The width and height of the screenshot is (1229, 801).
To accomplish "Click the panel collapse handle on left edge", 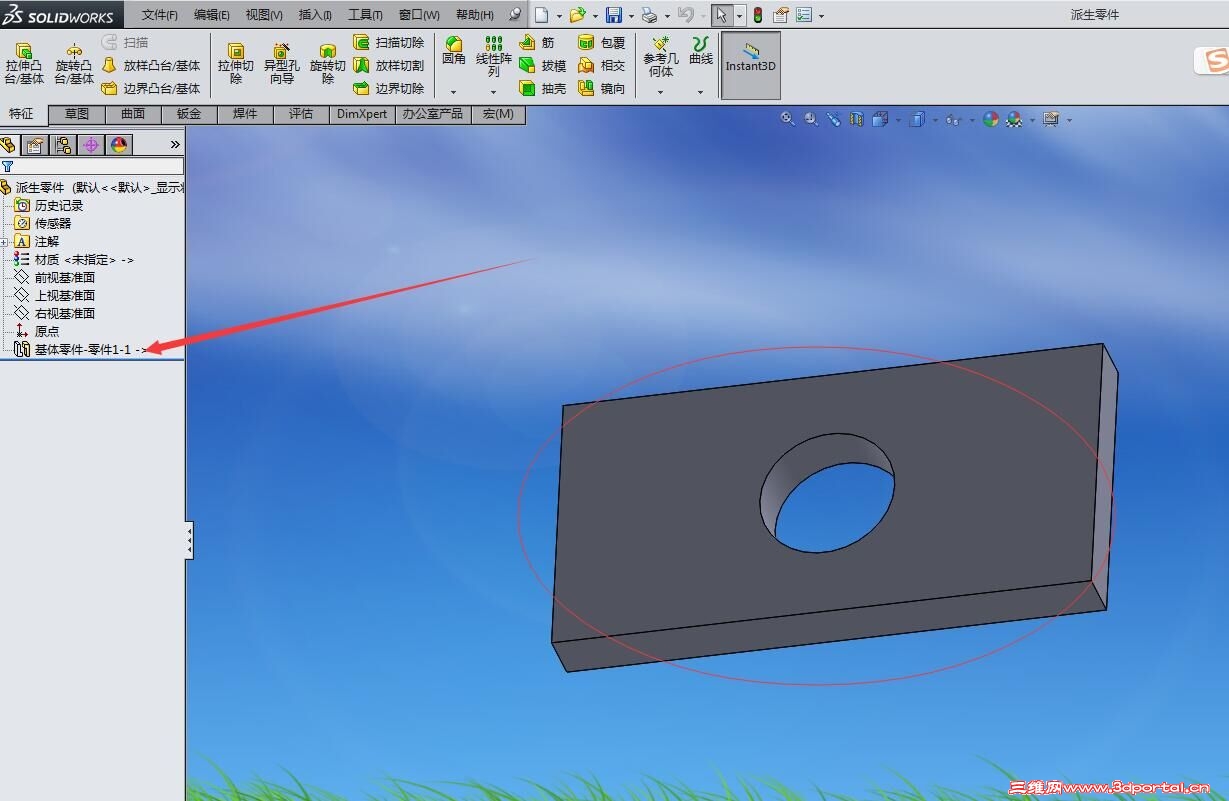I will click(x=190, y=540).
